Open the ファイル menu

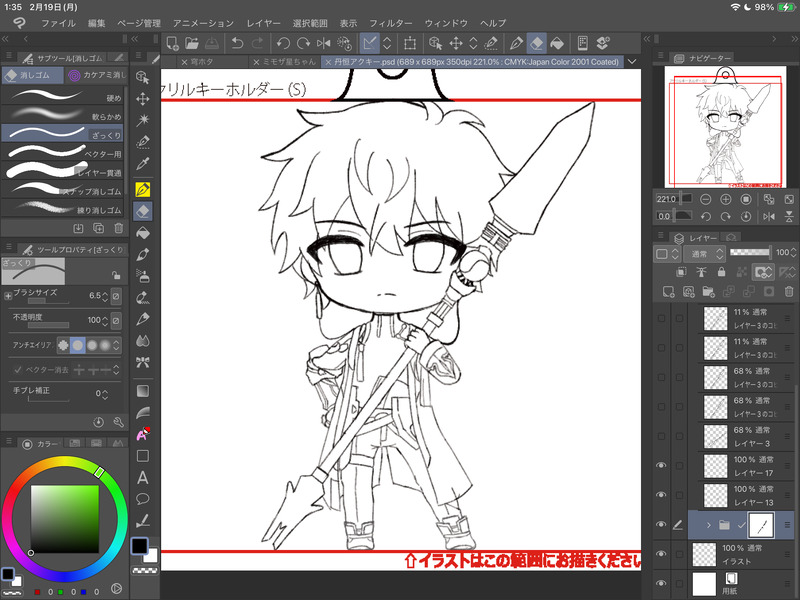[x=58, y=23]
